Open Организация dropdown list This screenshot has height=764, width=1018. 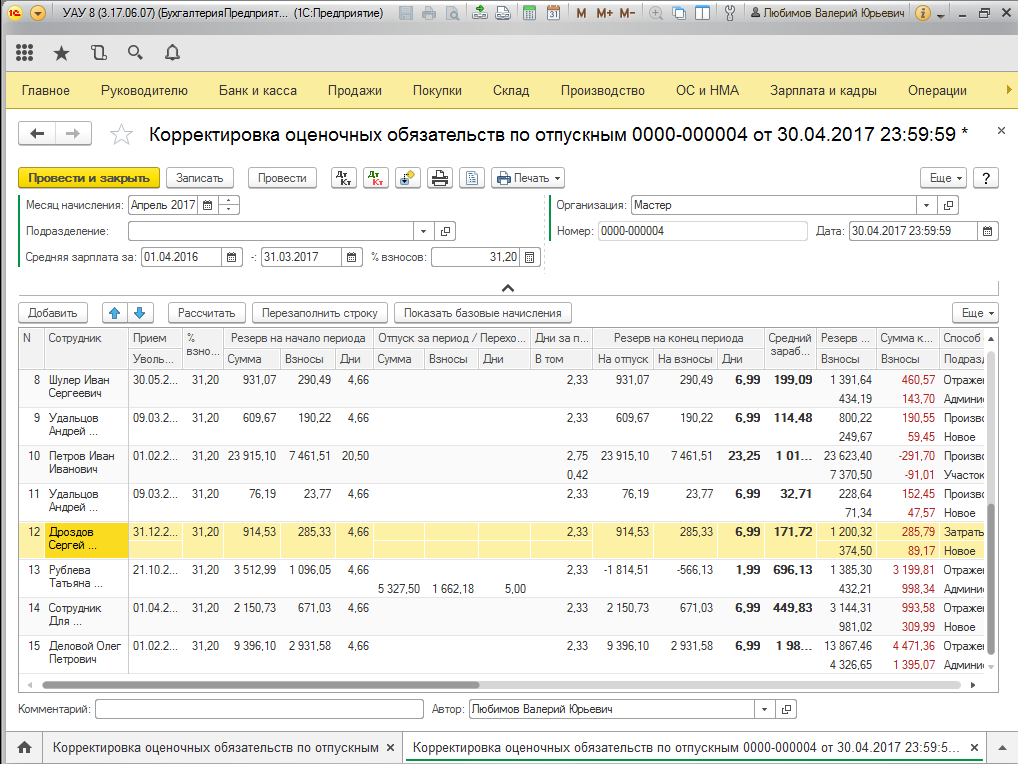[926, 205]
